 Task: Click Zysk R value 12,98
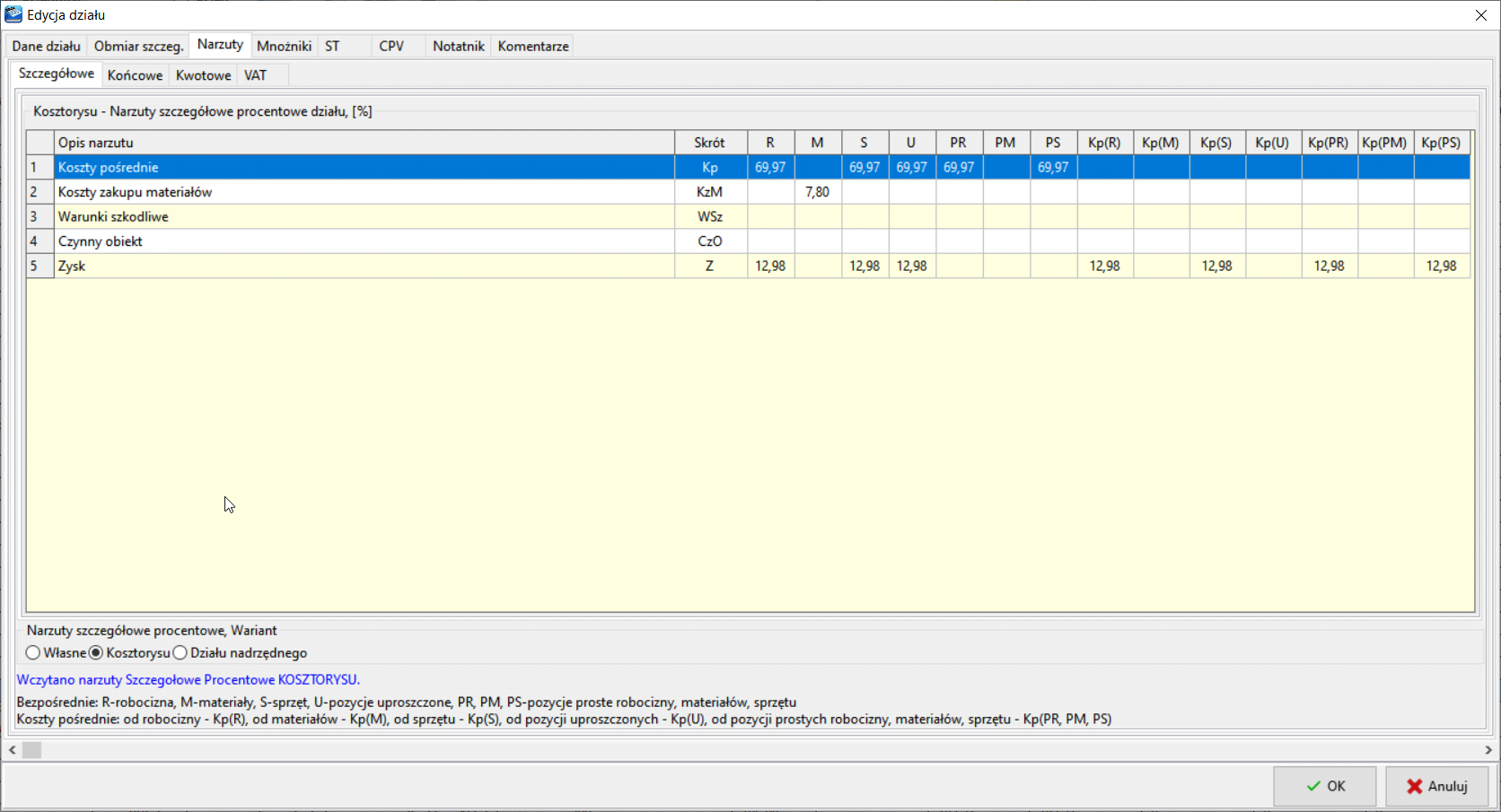770,266
